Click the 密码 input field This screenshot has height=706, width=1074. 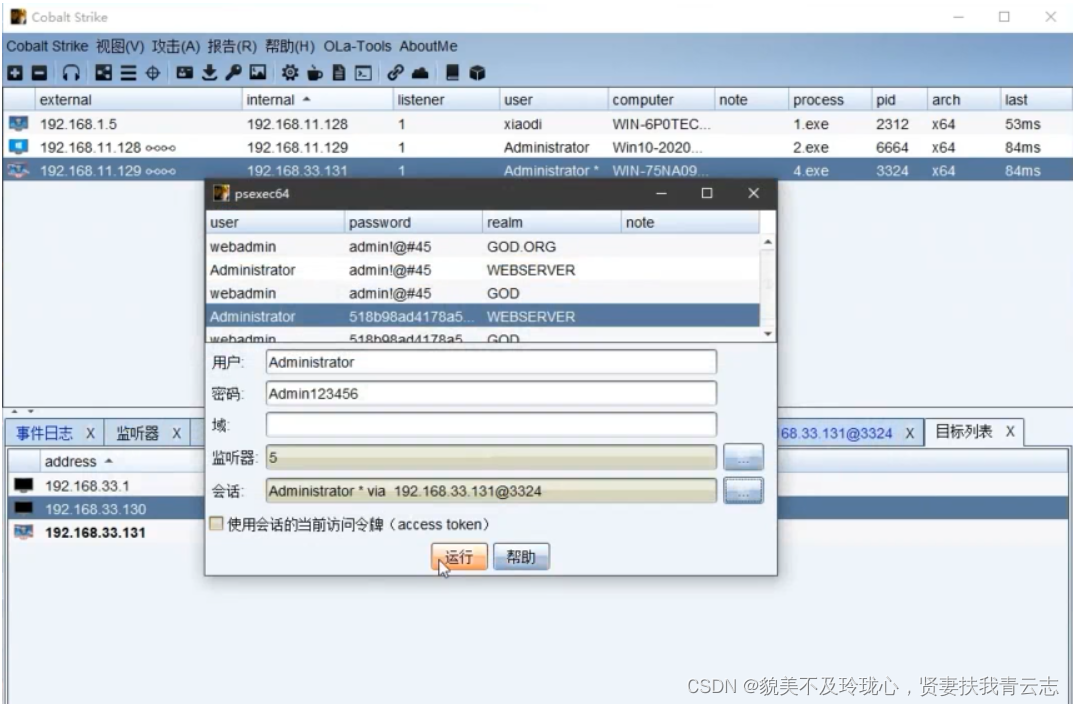[x=491, y=394]
